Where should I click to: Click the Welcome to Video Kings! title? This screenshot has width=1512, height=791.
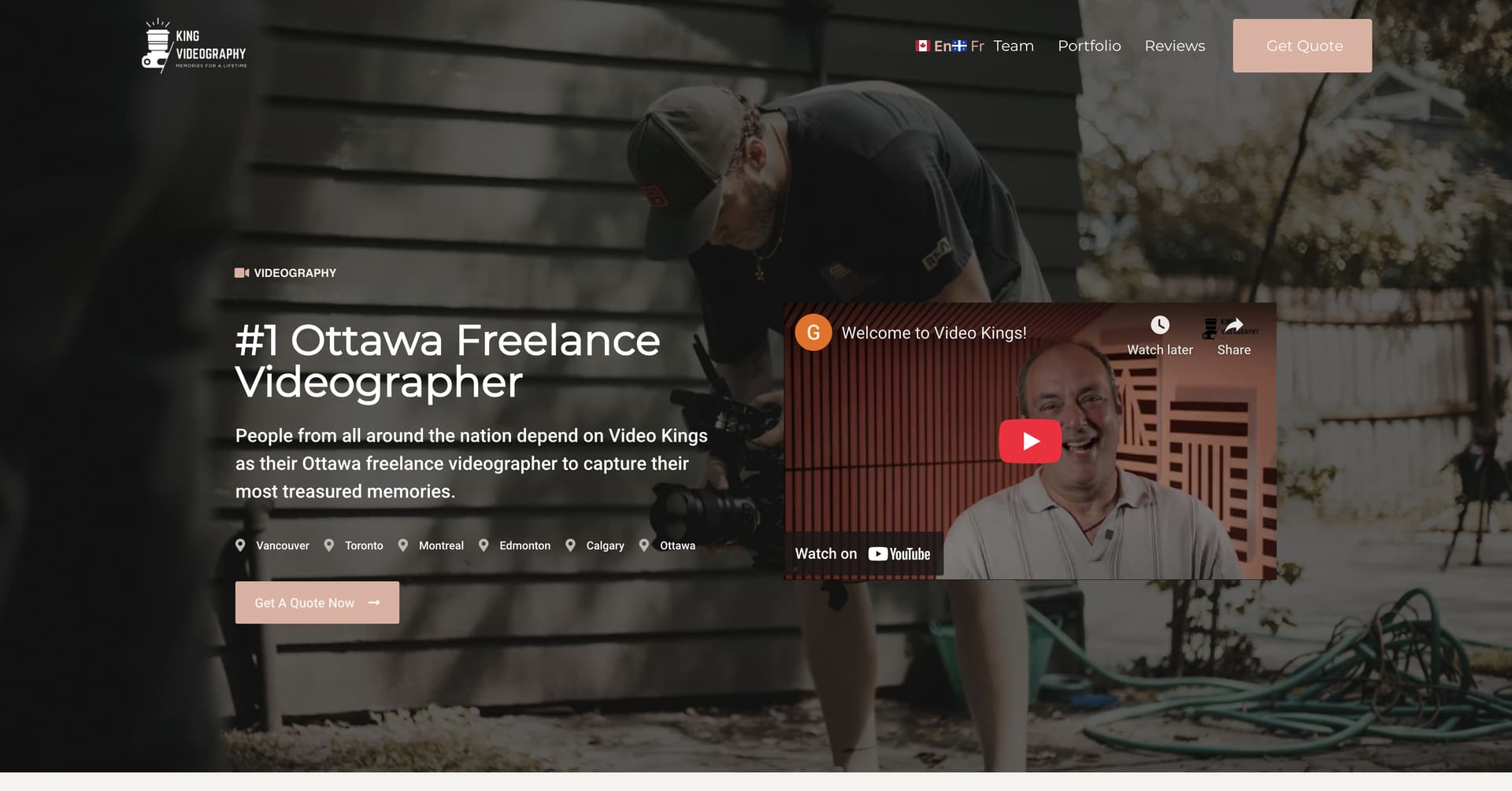[934, 333]
